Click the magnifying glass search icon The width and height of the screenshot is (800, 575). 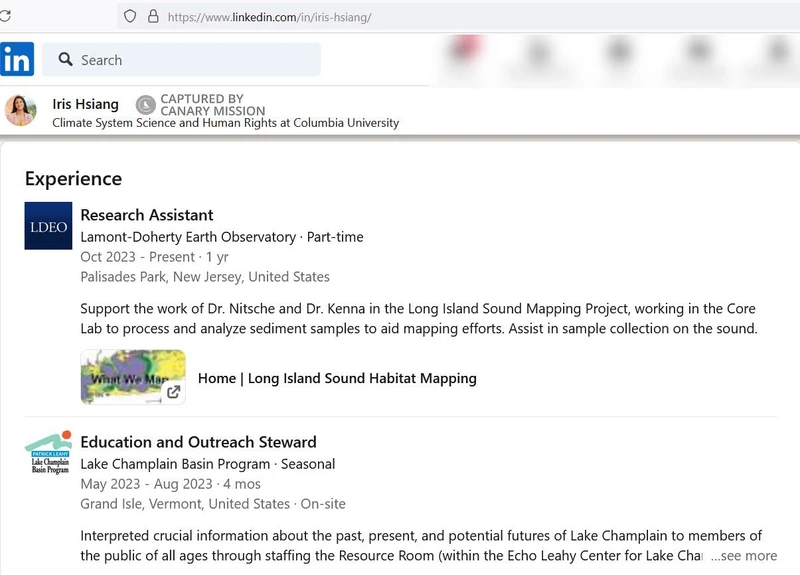tap(65, 59)
